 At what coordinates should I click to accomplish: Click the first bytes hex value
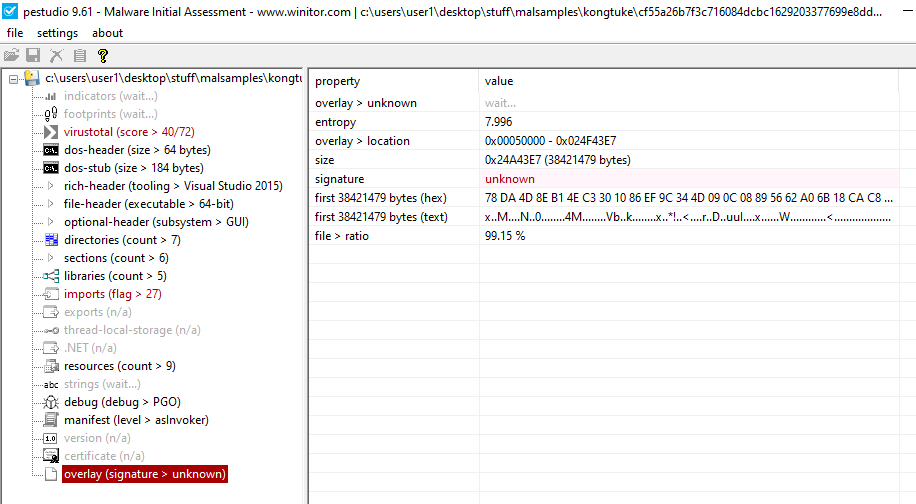point(689,198)
